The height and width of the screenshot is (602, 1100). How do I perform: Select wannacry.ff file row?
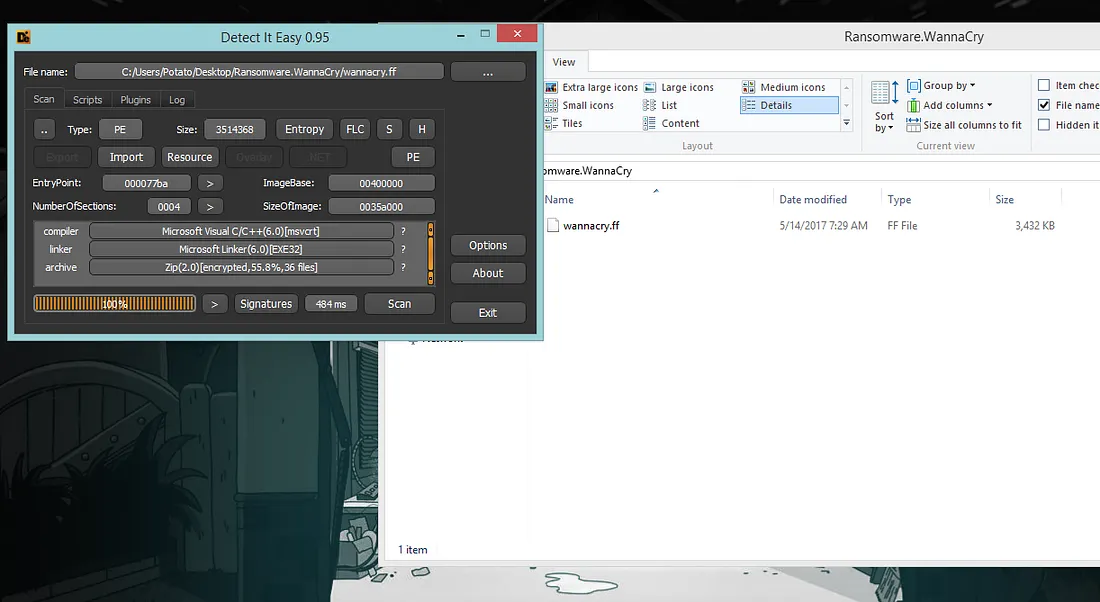[800, 225]
